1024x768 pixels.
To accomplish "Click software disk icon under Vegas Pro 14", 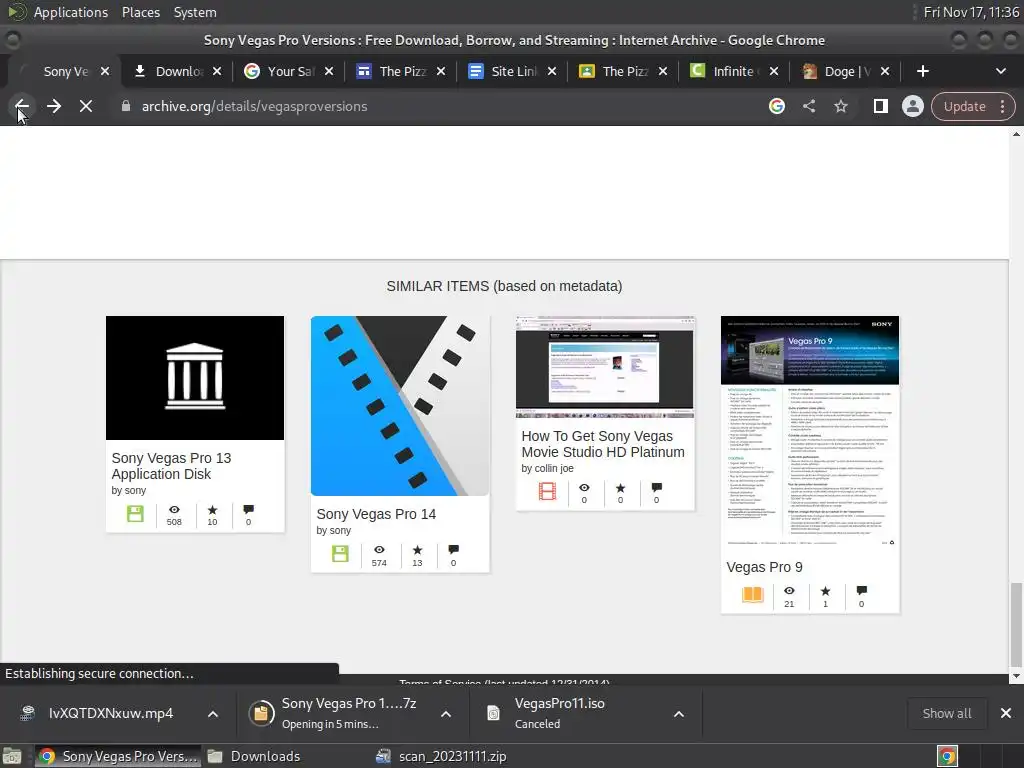I will tap(340, 554).
